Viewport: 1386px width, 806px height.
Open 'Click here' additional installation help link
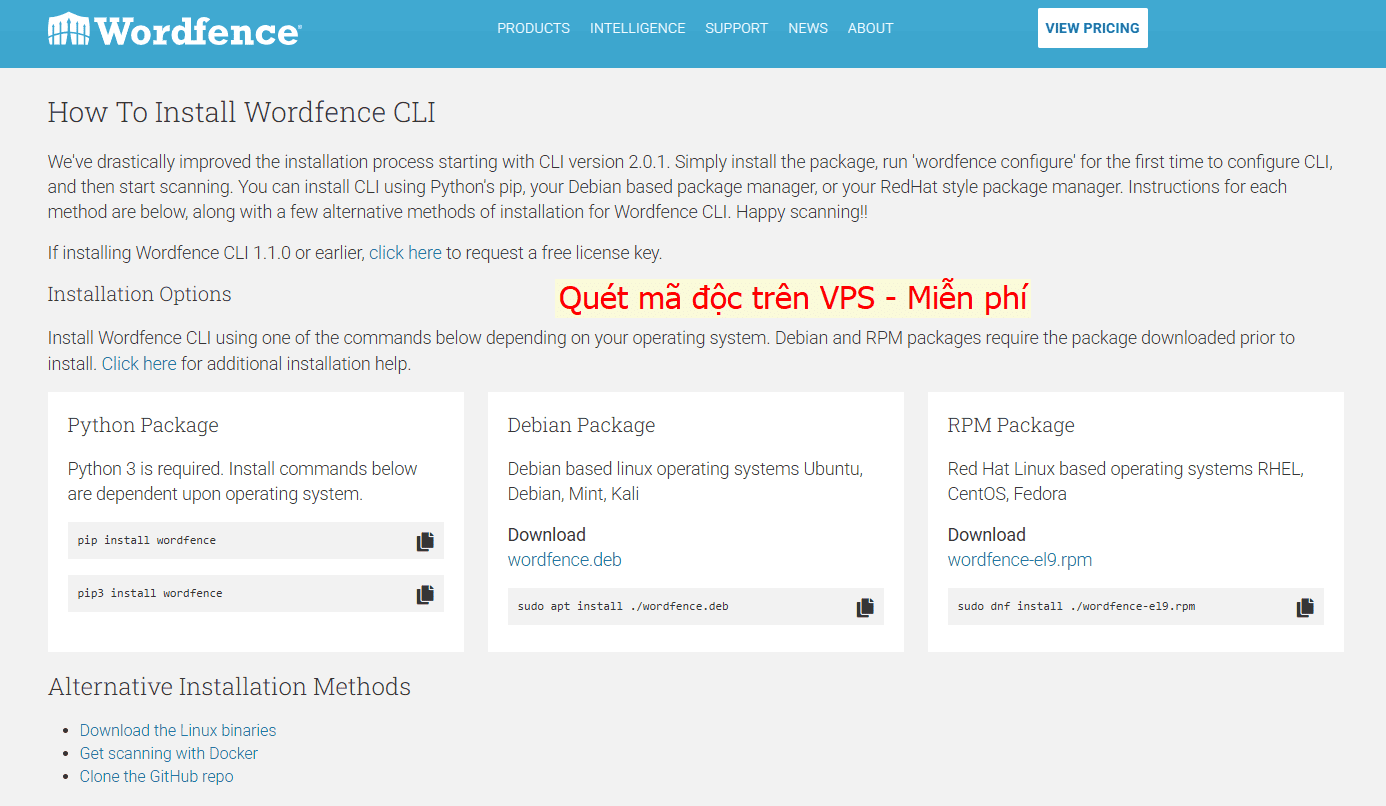[x=139, y=364]
